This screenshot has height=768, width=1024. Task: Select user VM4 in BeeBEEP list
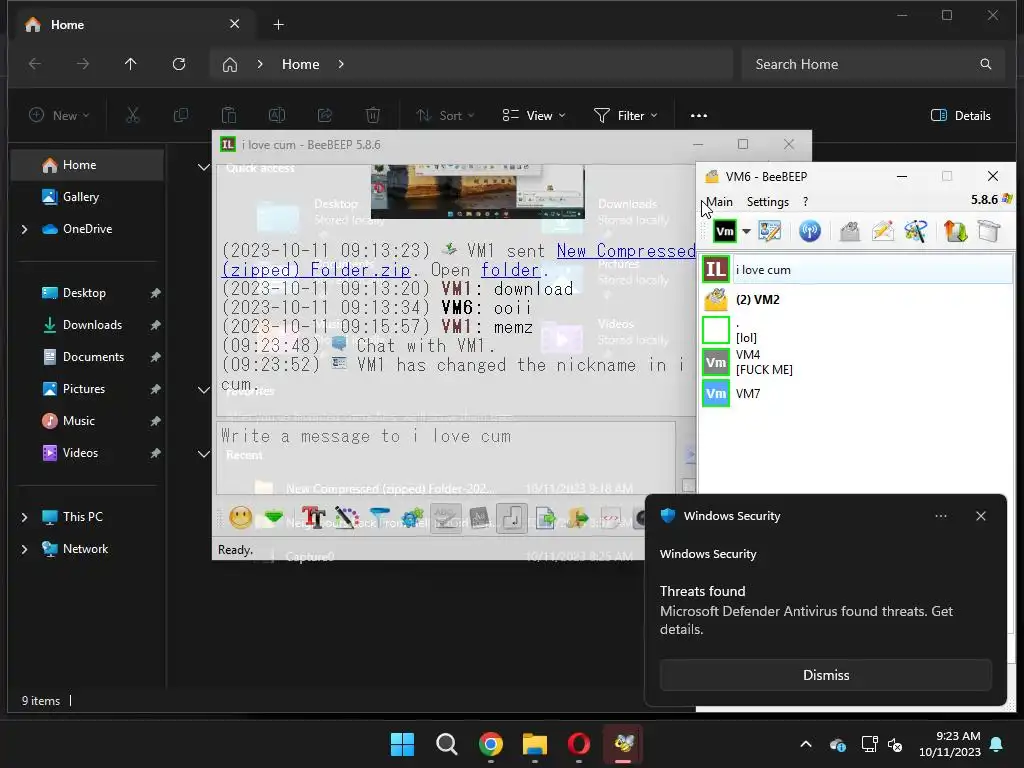(857, 362)
